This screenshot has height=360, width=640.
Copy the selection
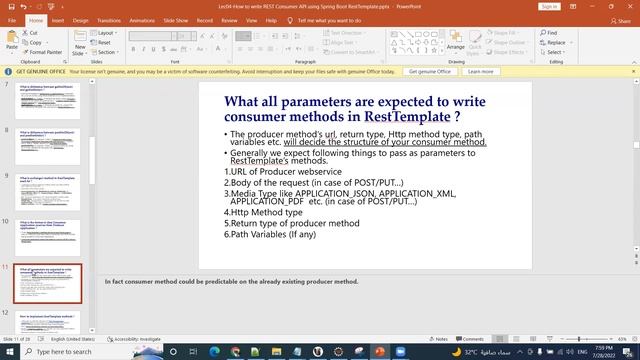(32, 42)
